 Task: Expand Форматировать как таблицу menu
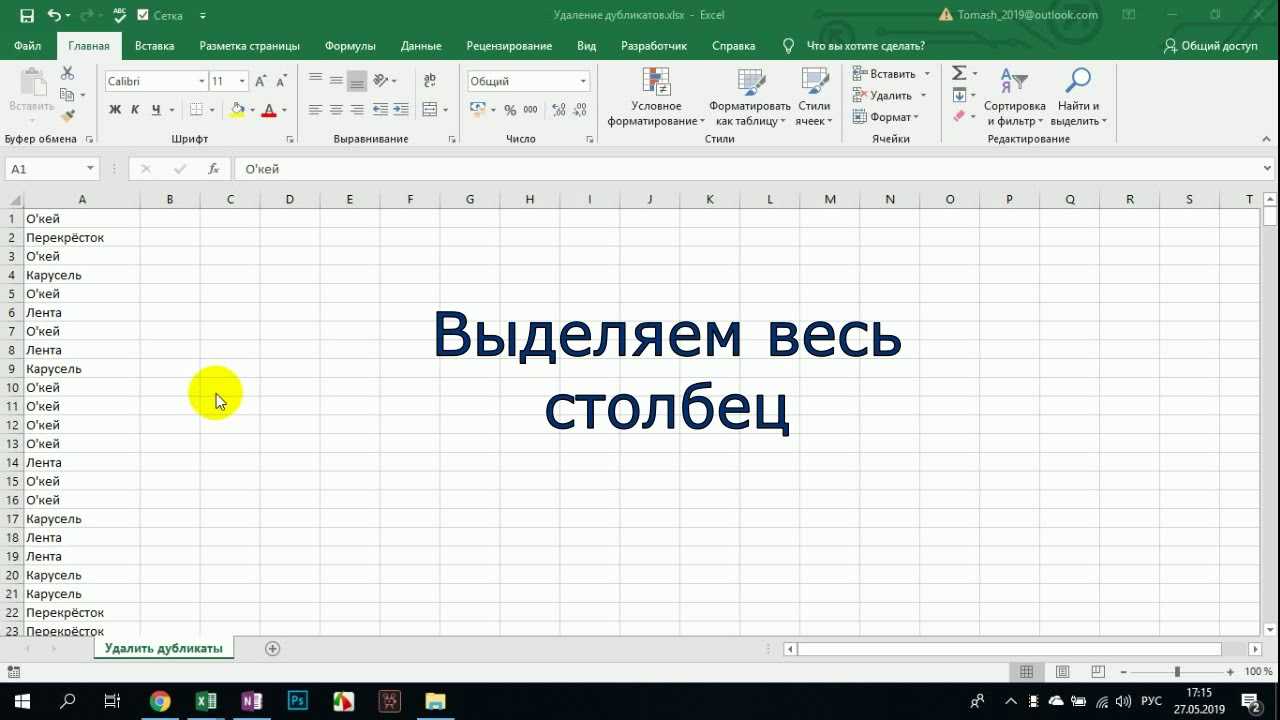750,97
